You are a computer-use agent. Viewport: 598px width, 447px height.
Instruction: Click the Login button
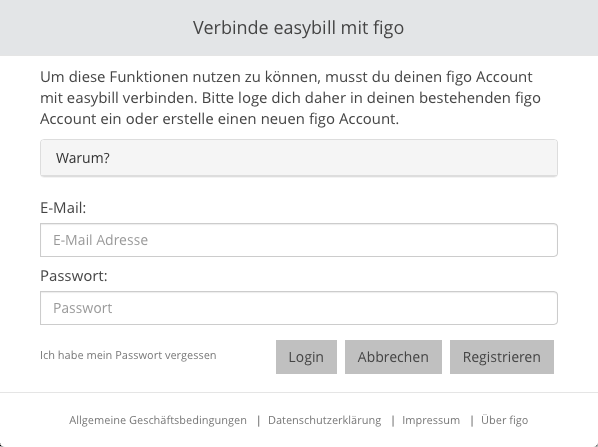tap(306, 357)
